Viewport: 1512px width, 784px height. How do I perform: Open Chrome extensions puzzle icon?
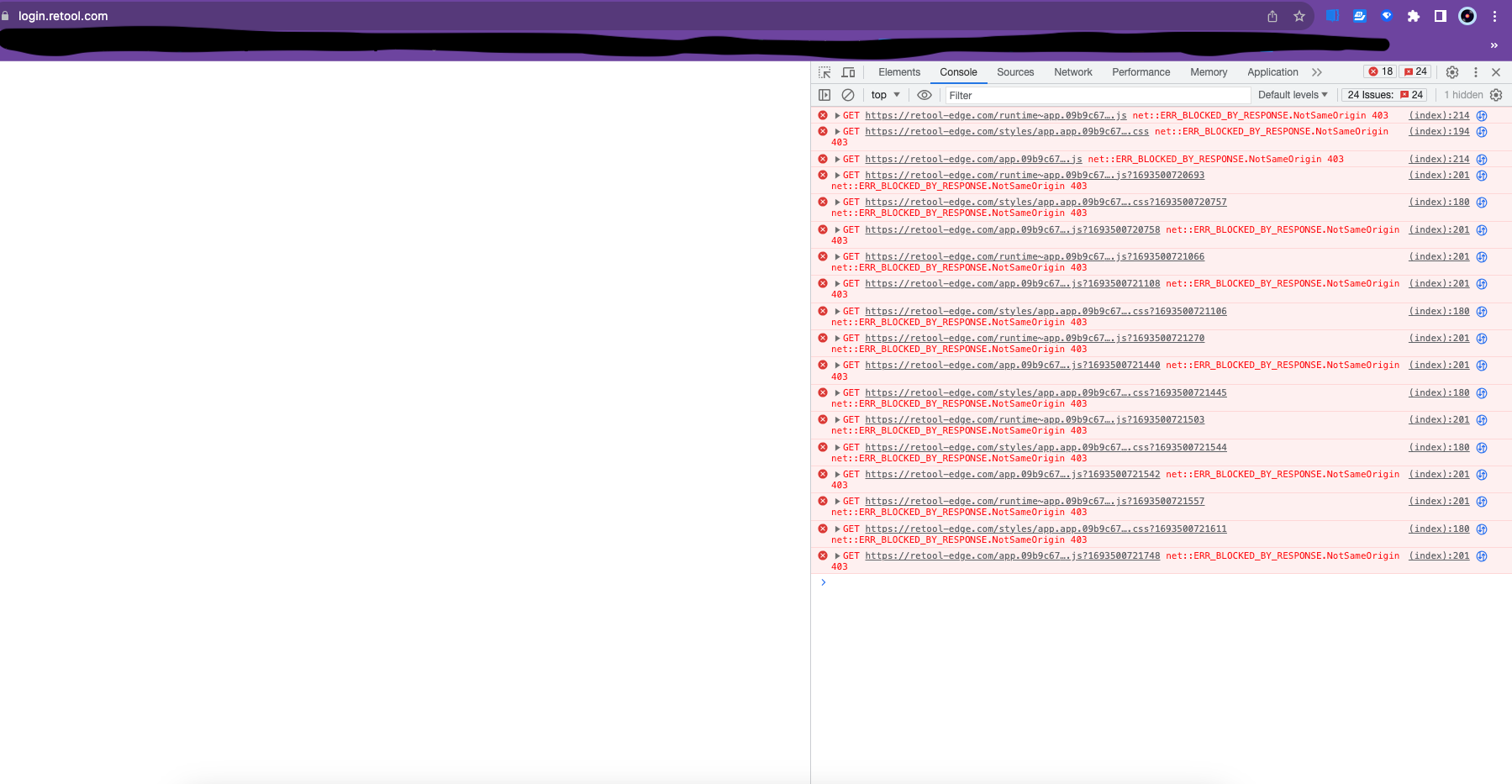click(x=1414, y=16)
